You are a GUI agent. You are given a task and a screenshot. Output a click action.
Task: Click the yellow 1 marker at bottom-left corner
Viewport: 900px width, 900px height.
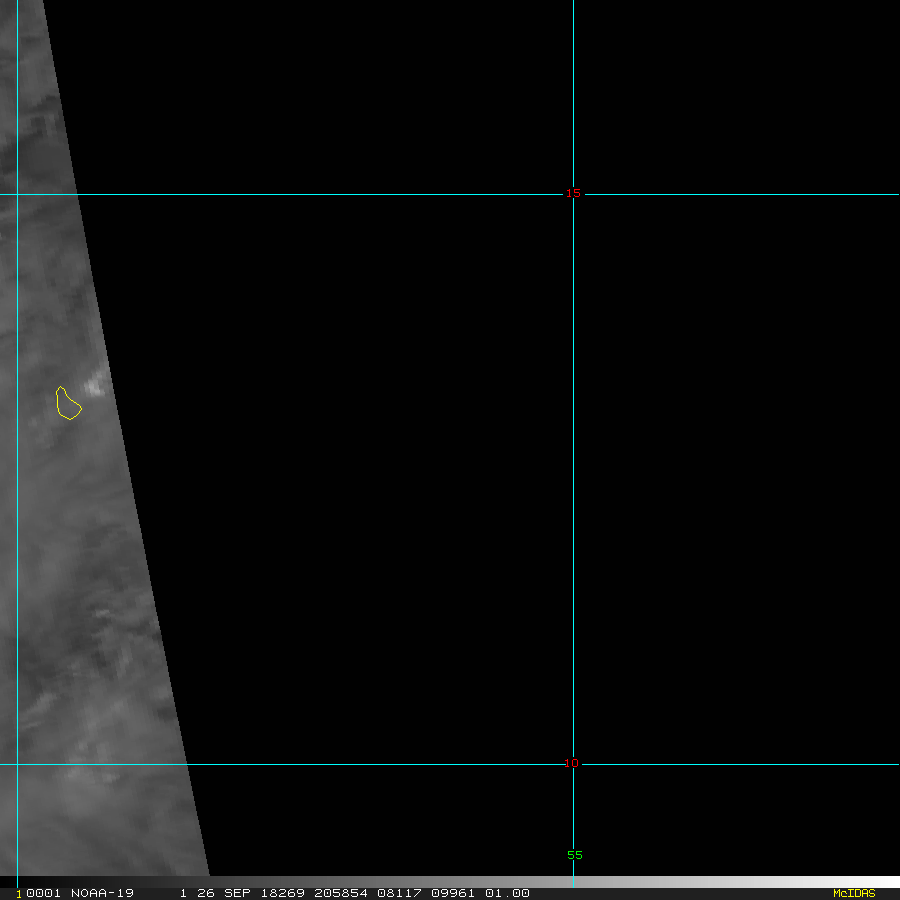tap(19, 894)
